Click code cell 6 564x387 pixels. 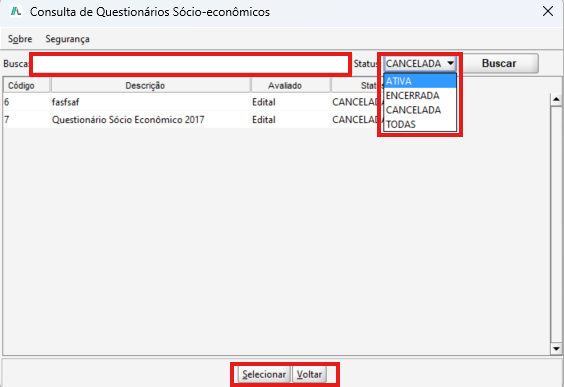point(27,102)
